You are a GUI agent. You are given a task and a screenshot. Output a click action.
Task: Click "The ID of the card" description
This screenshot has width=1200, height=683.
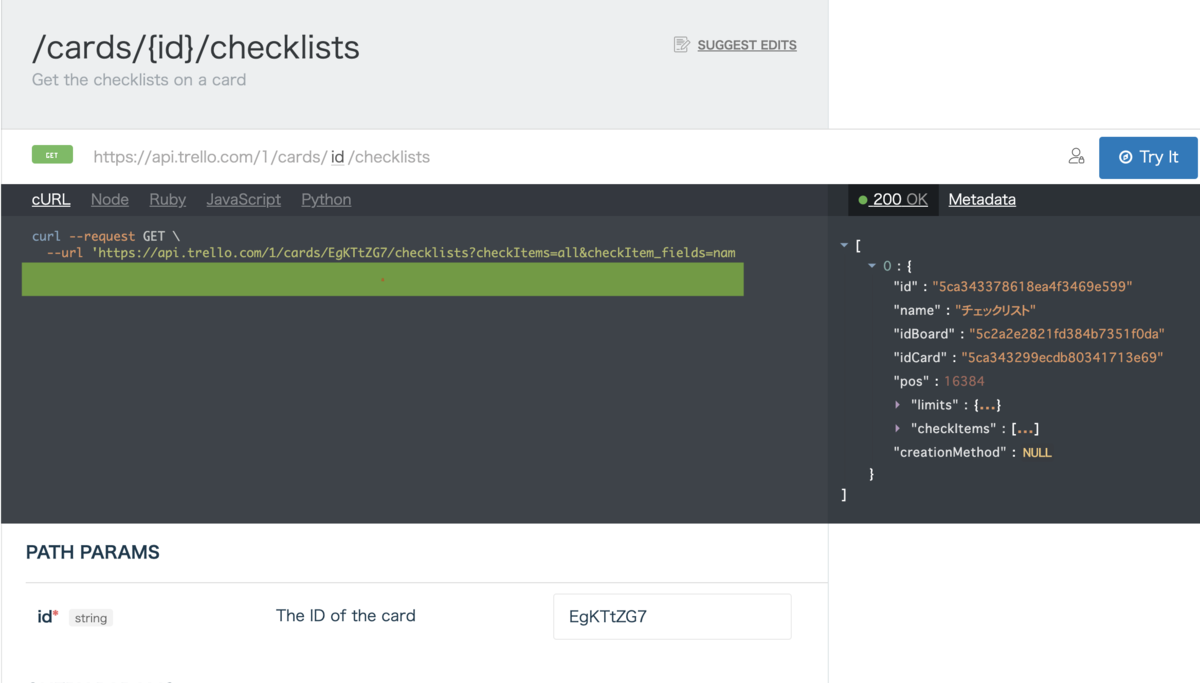pos(346,616)
